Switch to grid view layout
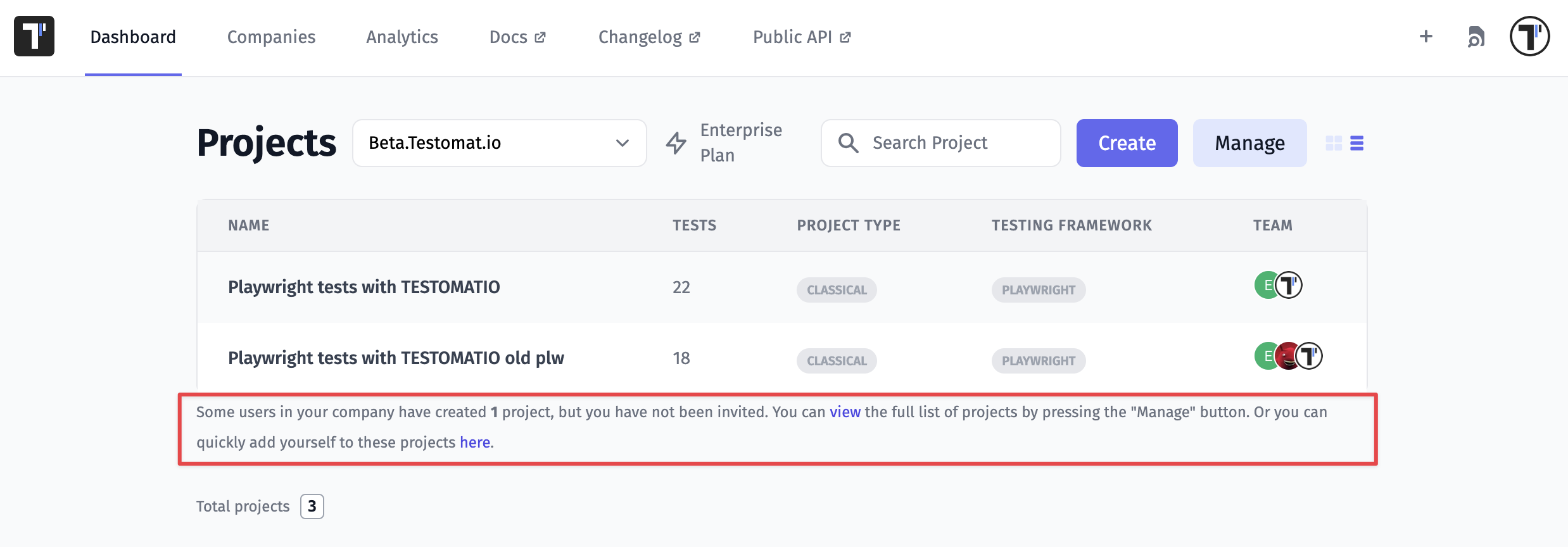Image resolution: width=1568 pixels, height=547 pixels. pos(1334,143)
